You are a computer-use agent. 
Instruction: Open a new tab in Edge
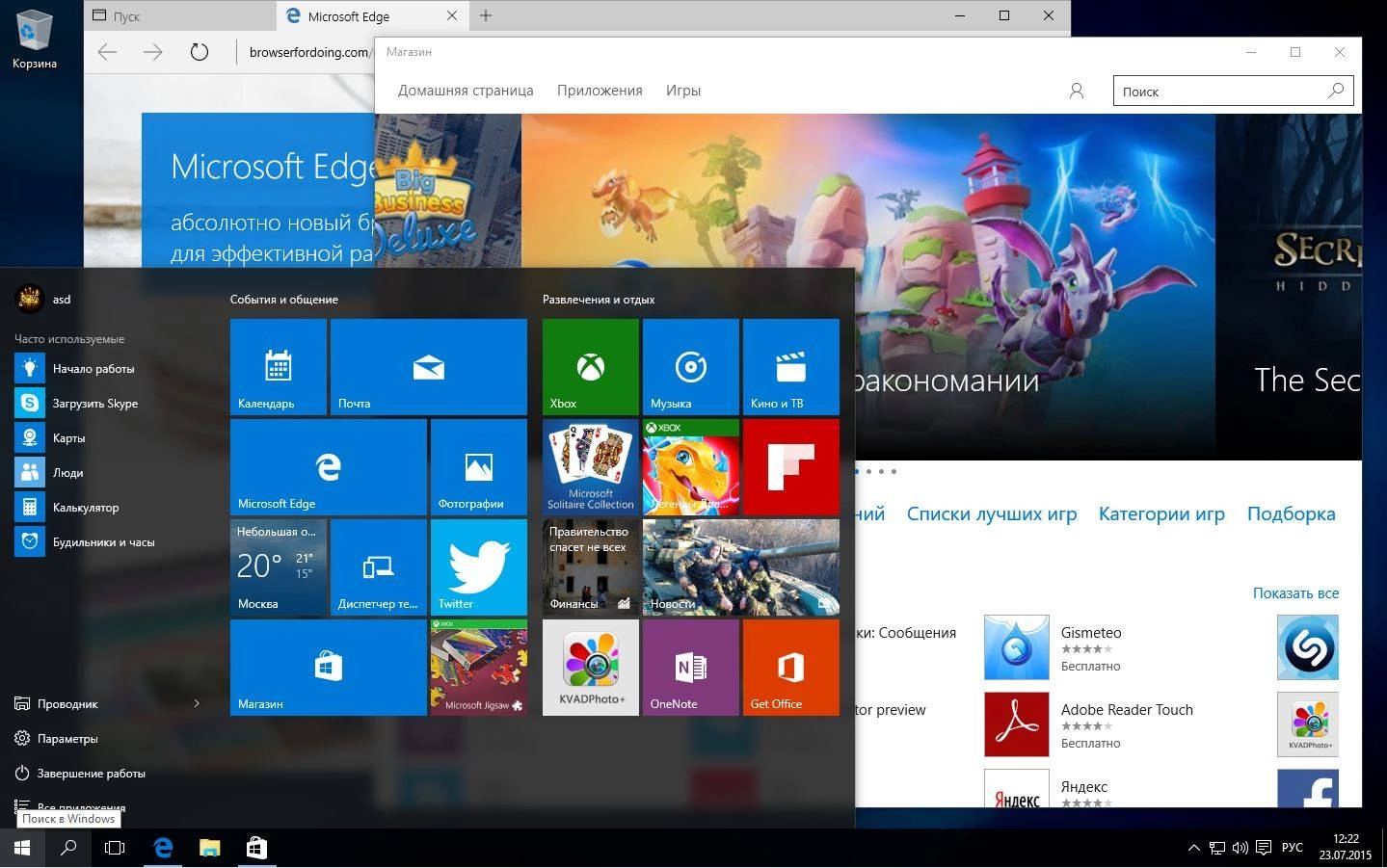click(486, 15)
